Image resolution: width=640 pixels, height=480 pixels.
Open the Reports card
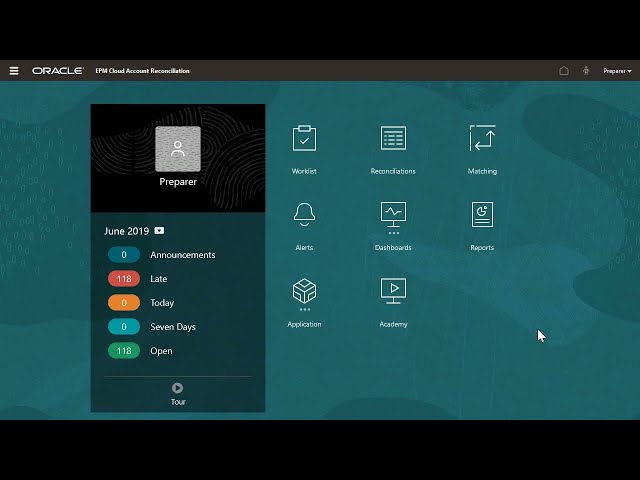[482, 226]
